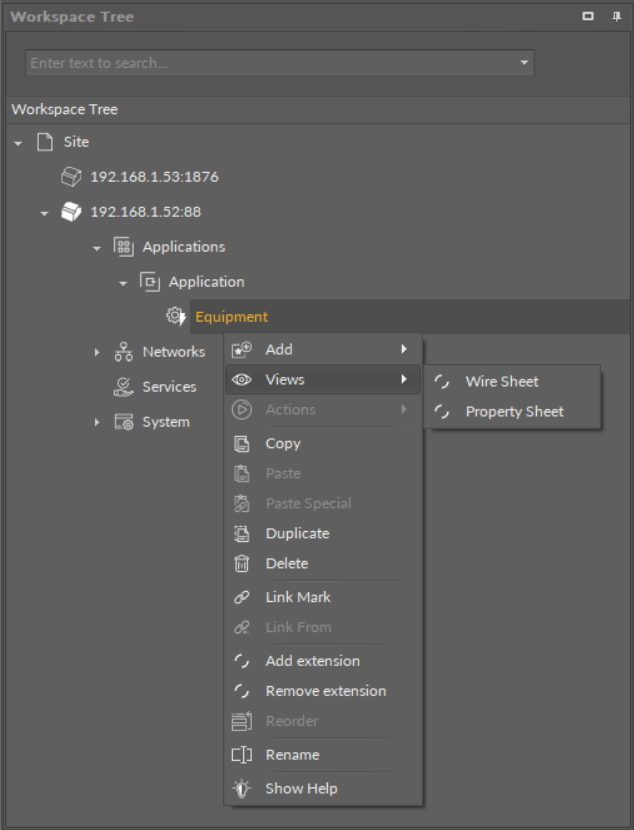The width and height of the screenshot is (634, 830).
Task: Choose Remove extension from context menu
Action: click(325, 691)
